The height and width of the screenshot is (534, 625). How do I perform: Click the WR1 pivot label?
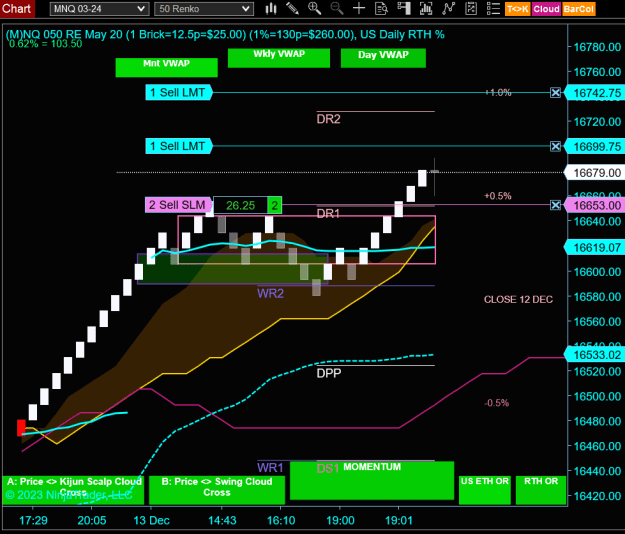coord(270,467)
